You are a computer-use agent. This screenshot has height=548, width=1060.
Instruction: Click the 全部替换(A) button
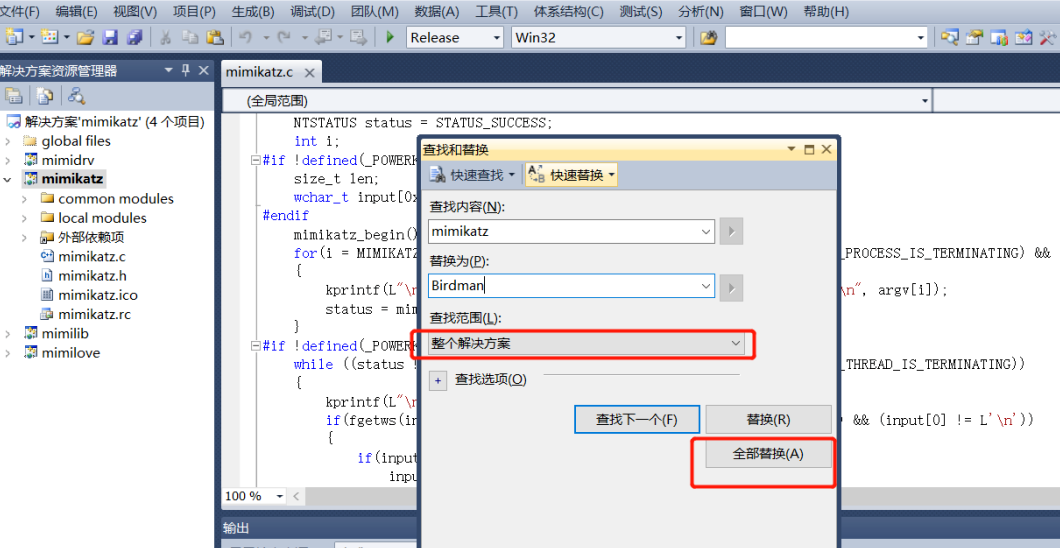click(769, 454)
